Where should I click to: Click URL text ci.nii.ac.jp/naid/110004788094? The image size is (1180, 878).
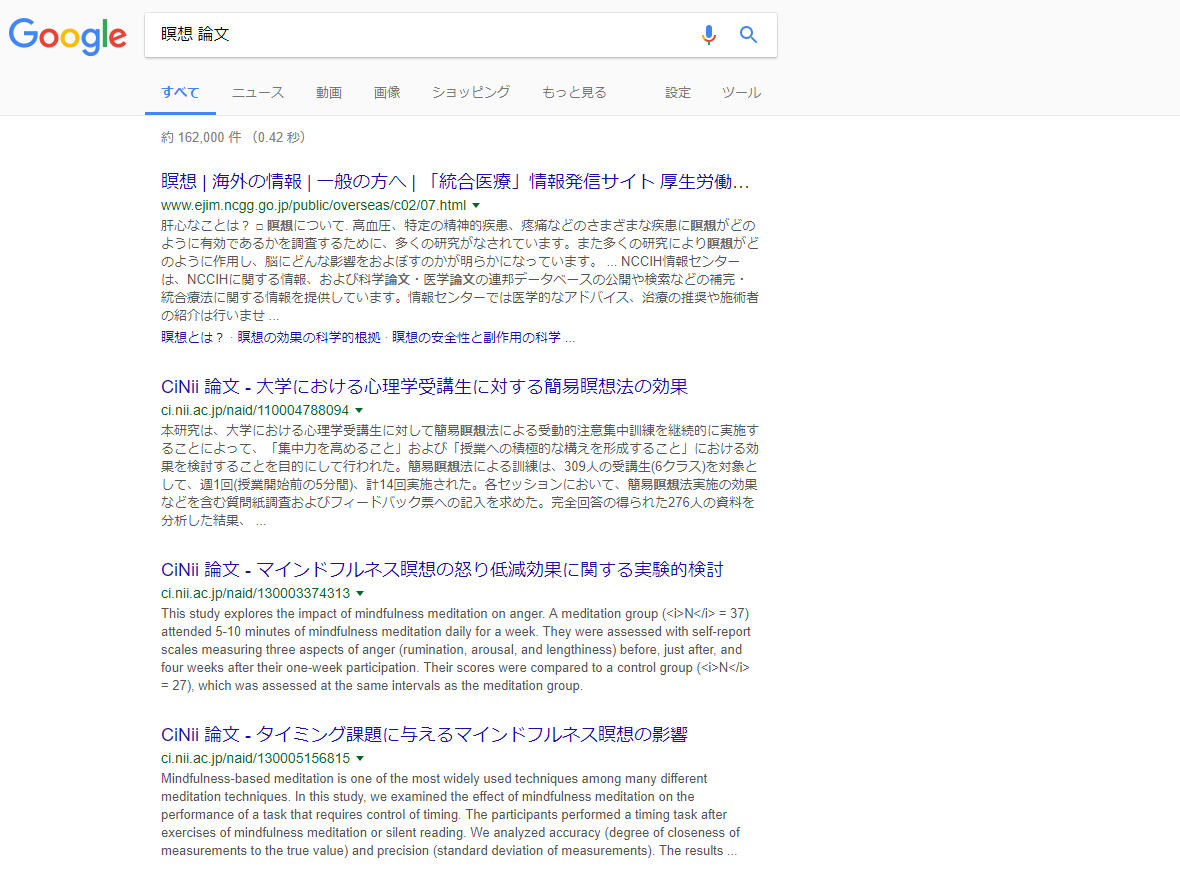(255, 411)
